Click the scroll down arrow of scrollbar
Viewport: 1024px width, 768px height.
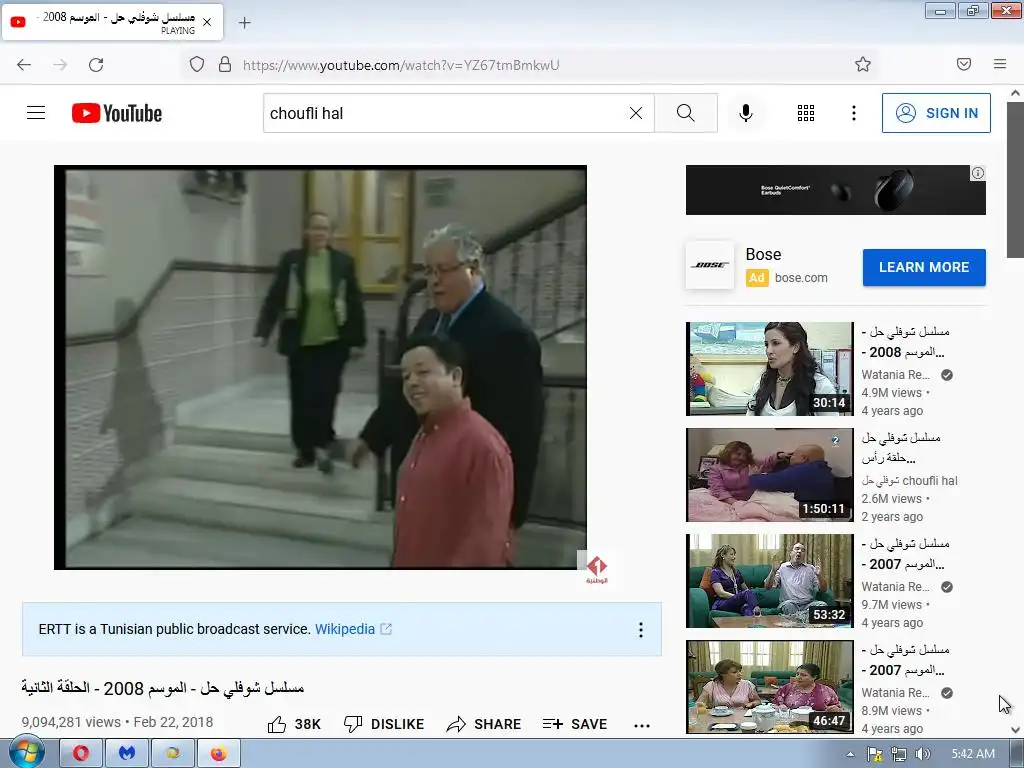click(1016, 729)
